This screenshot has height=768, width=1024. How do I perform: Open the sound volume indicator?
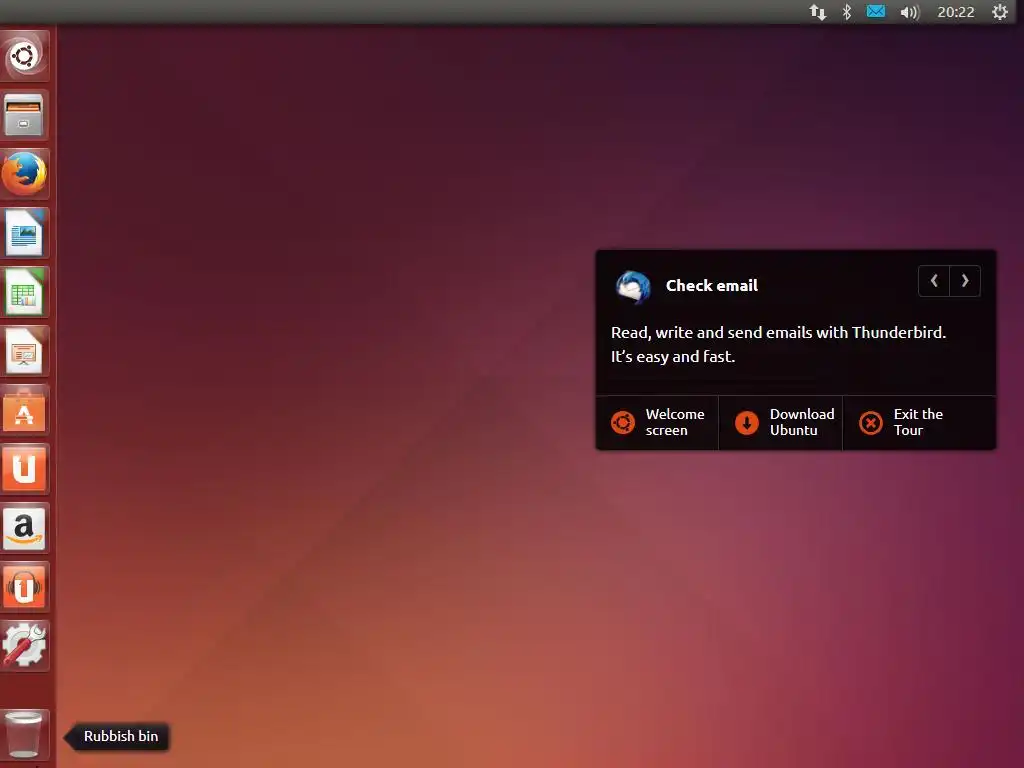point(910,12)
